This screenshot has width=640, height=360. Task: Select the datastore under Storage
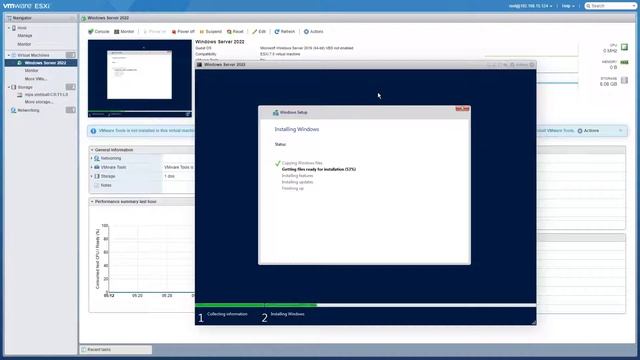[46, 95]
